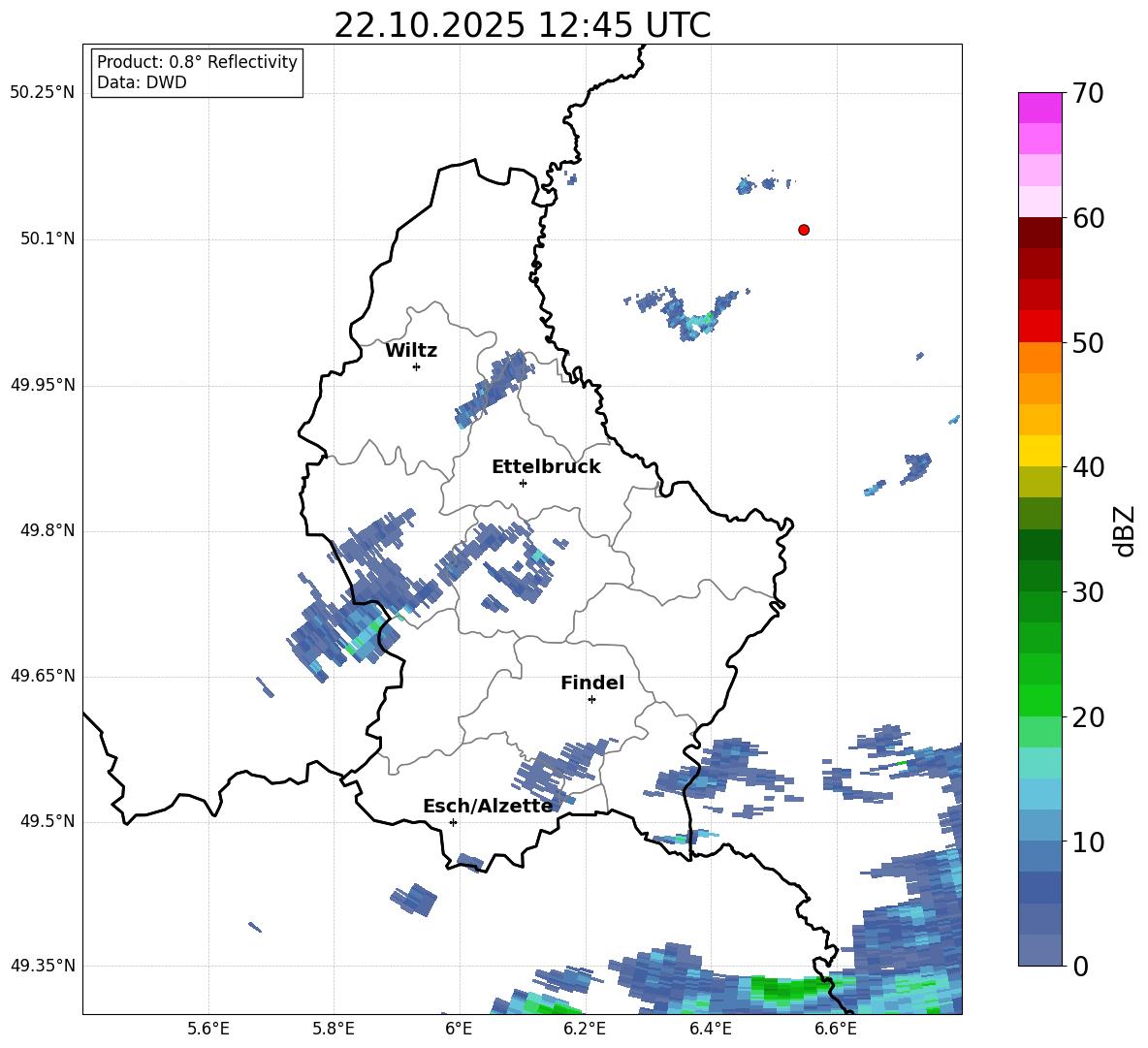Click the radar echo east of Wiltz
Viewport: 1148px width, 1048px height.
(493, 390)
